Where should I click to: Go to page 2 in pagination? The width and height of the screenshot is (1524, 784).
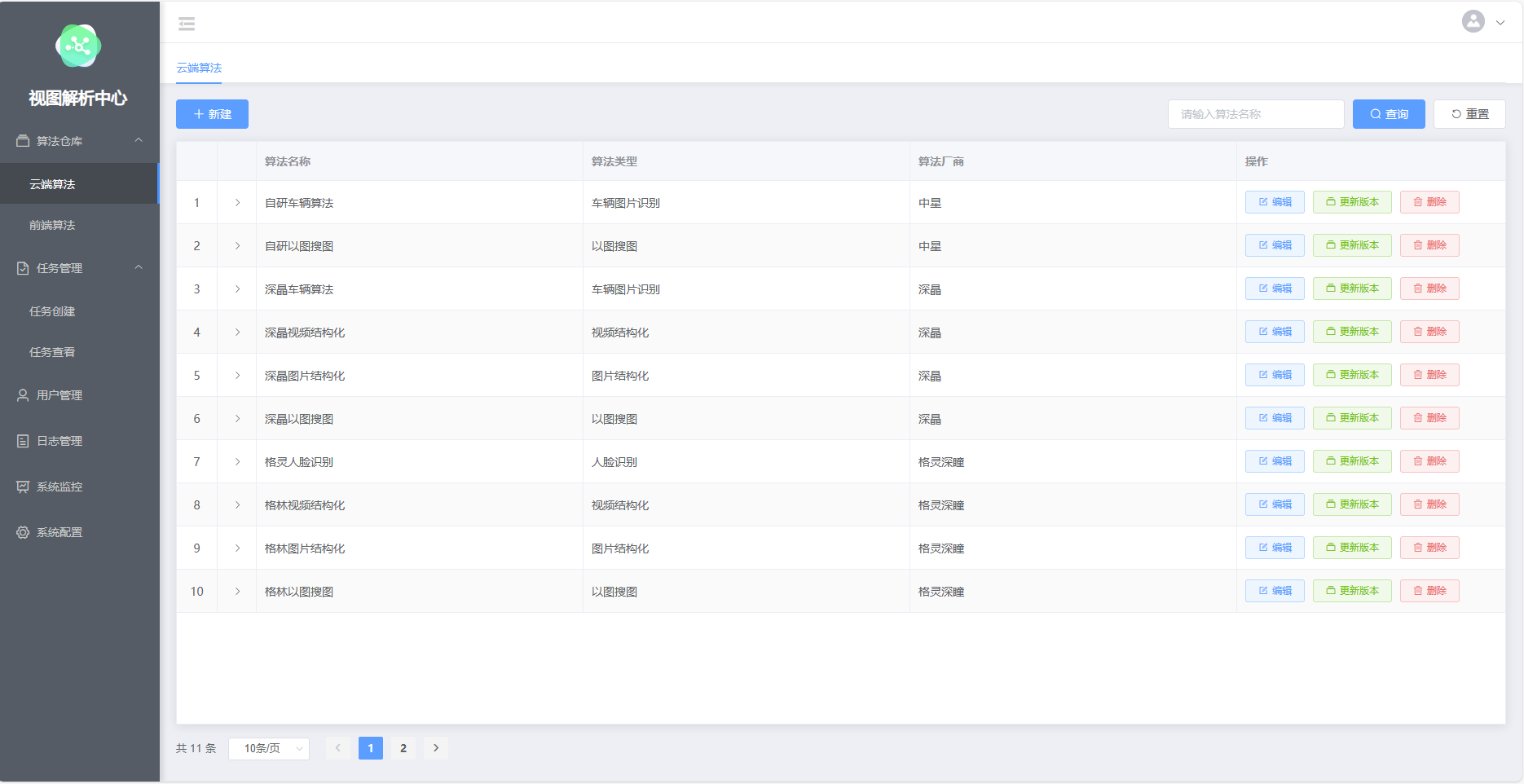point(403,748)
